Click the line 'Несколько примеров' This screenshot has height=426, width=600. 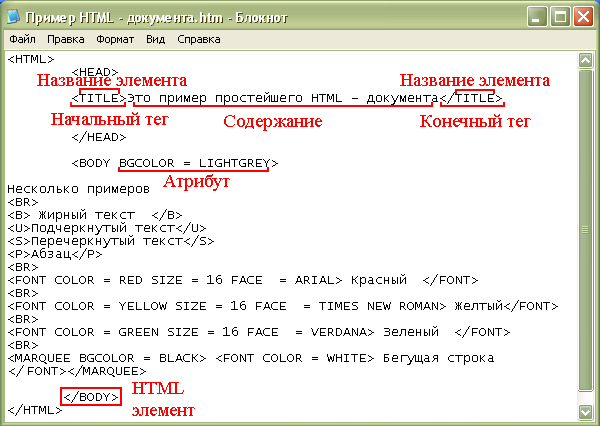pos(78,189)
